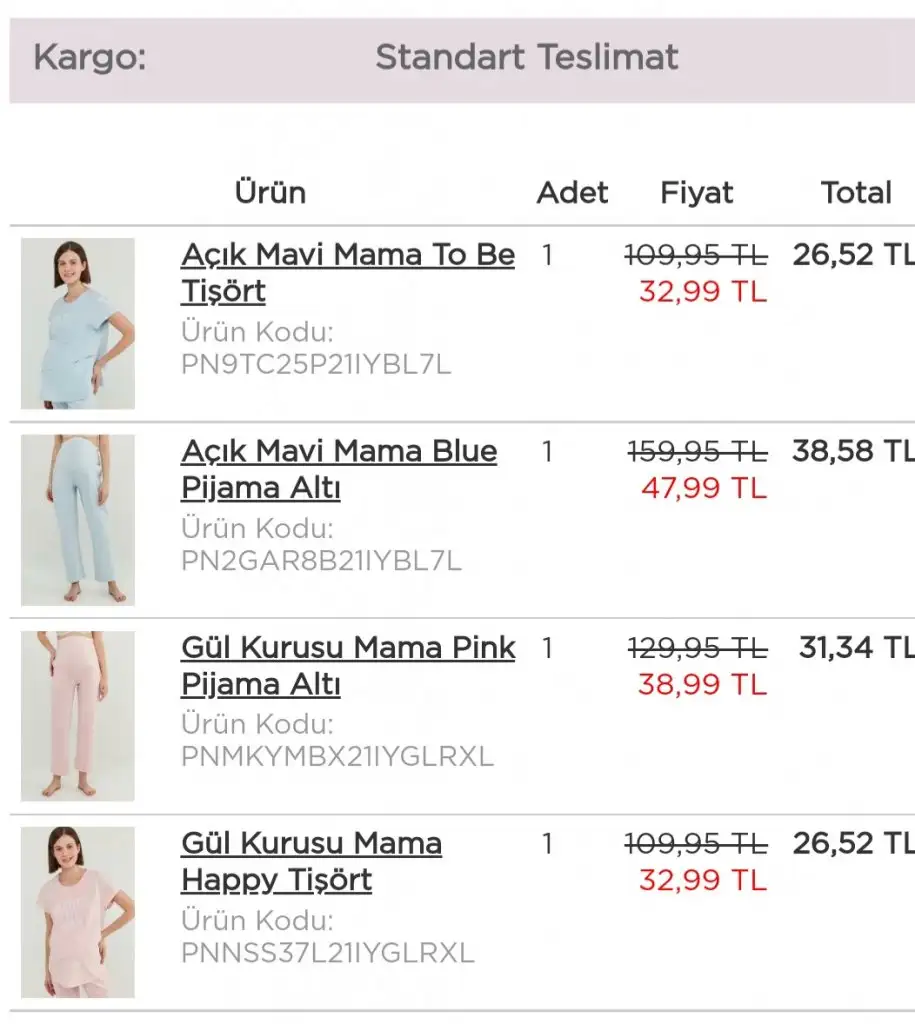Open the pink pajama pants product image
This screenshot has width=915, height=1024.
(78, 716)
